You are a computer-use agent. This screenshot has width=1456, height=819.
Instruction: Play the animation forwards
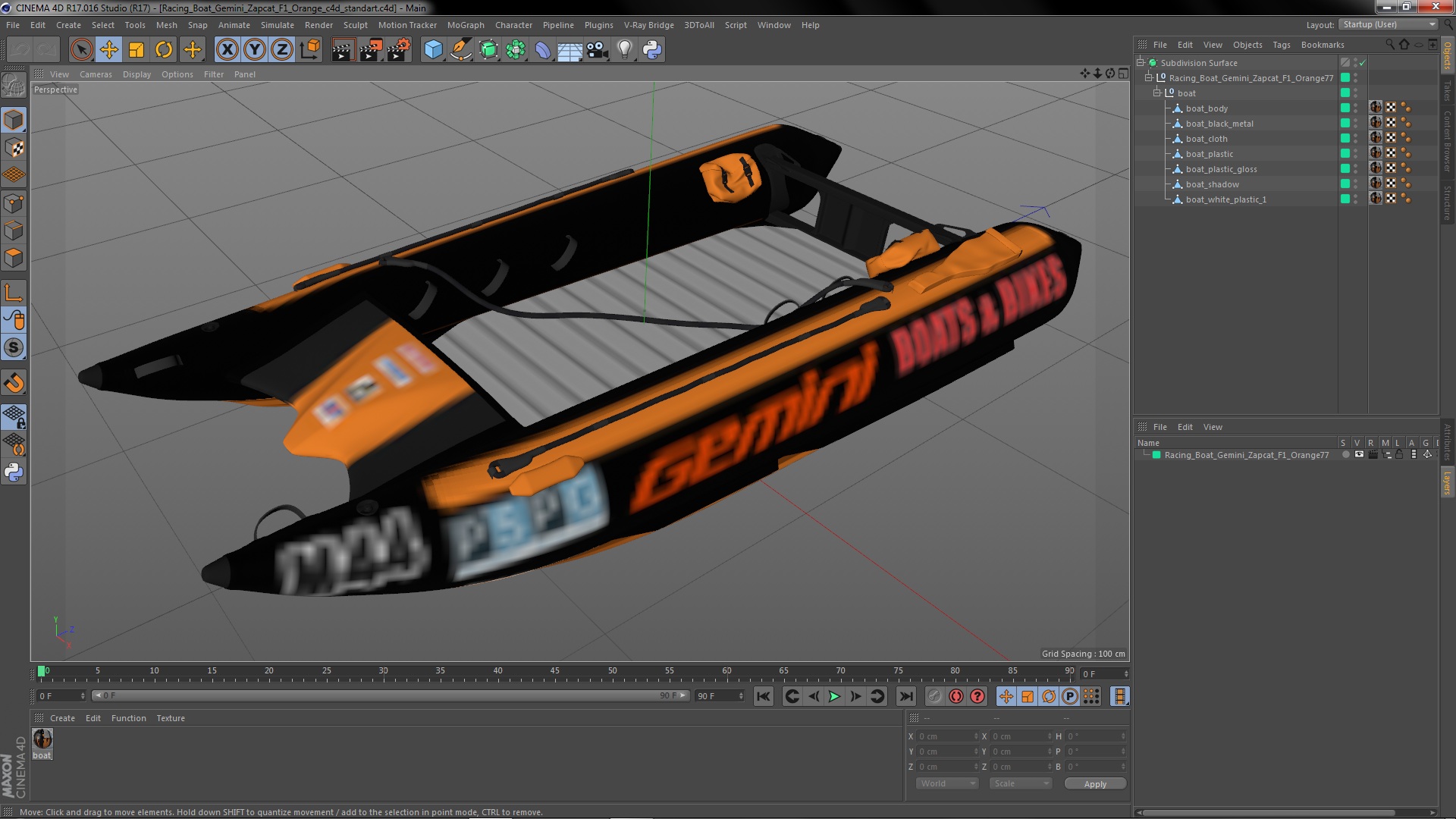(834, 696)
